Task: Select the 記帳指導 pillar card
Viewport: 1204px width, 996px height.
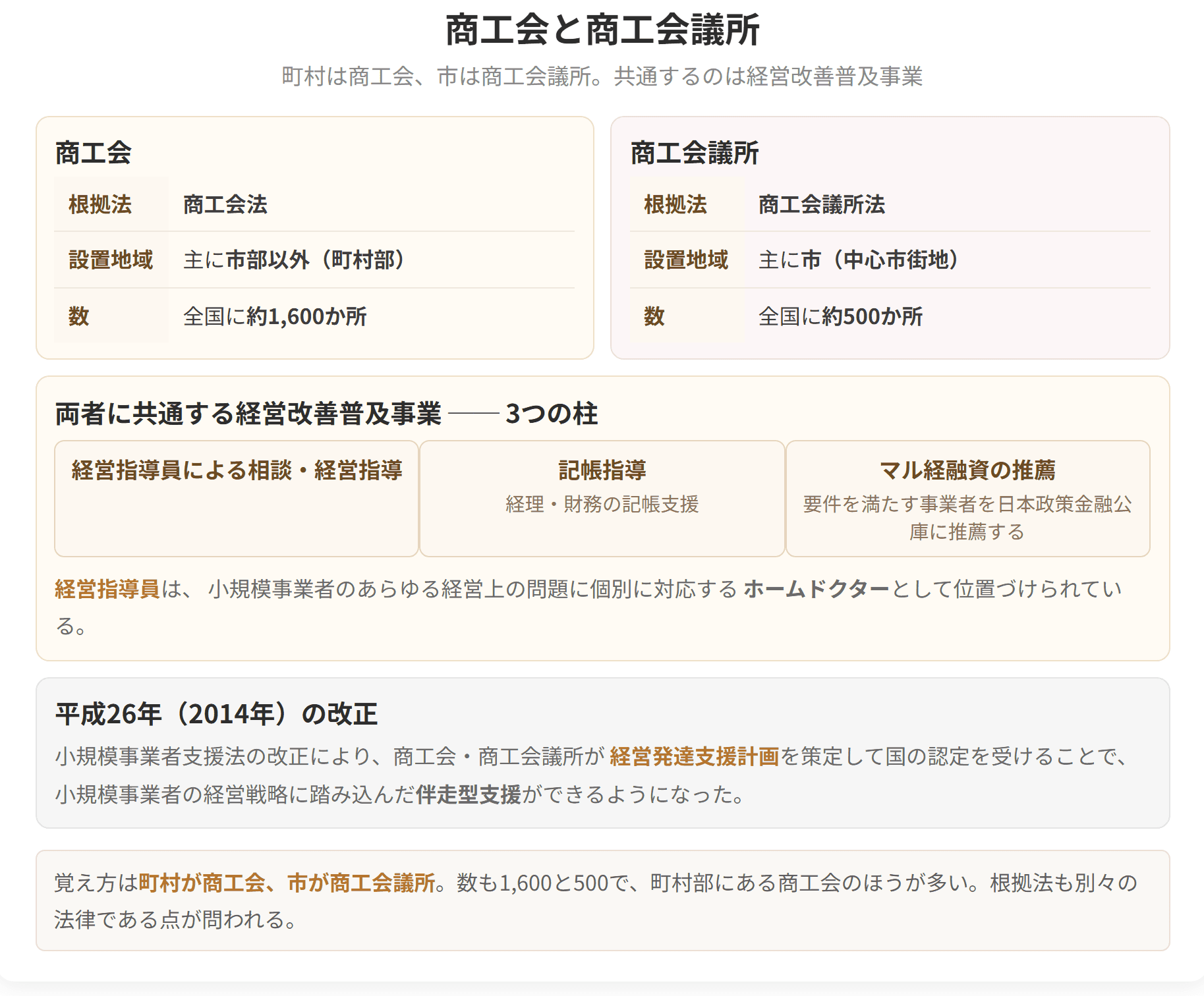Action: pos(602,499)
